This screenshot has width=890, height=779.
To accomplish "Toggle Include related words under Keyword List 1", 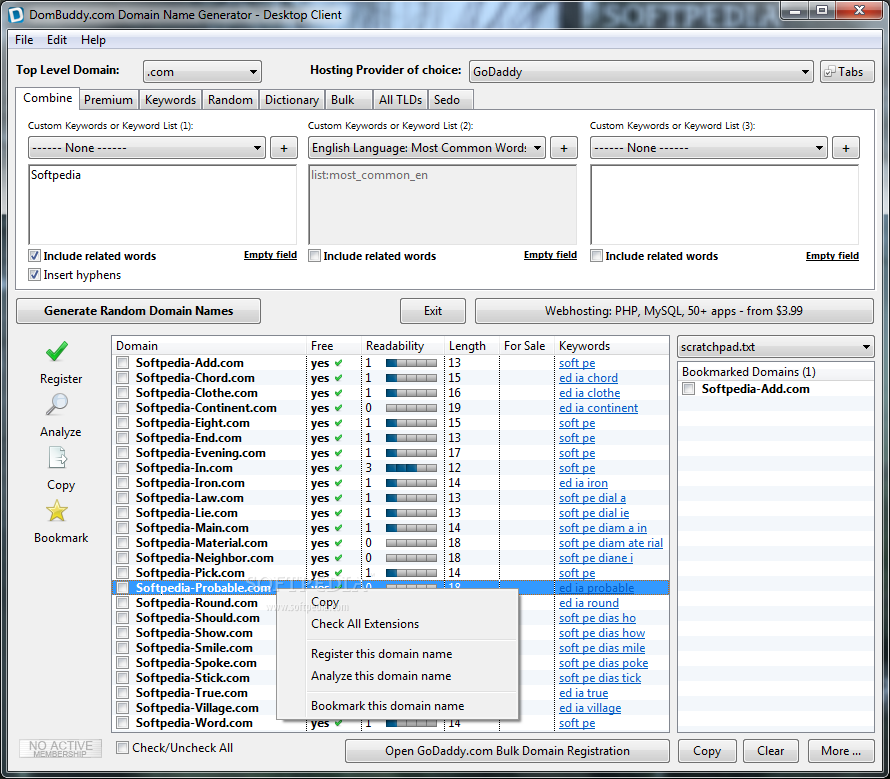I will click(x=35, y=256).
